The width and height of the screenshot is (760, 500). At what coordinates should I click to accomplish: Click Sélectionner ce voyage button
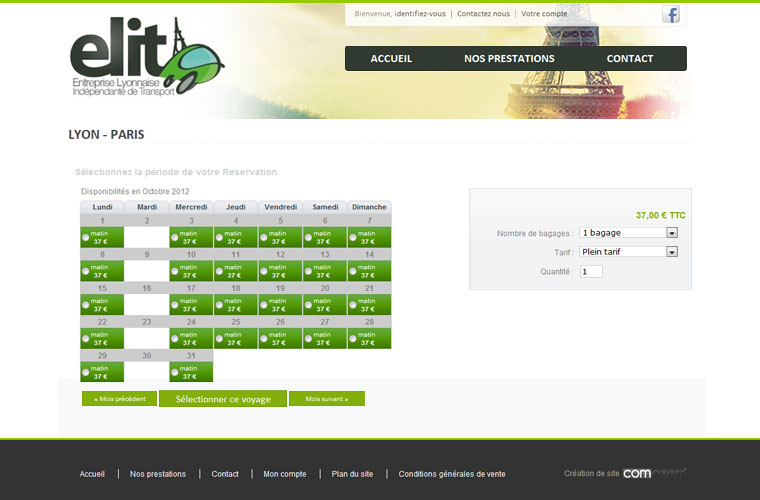pyautogui.click(x=223, y=399)
